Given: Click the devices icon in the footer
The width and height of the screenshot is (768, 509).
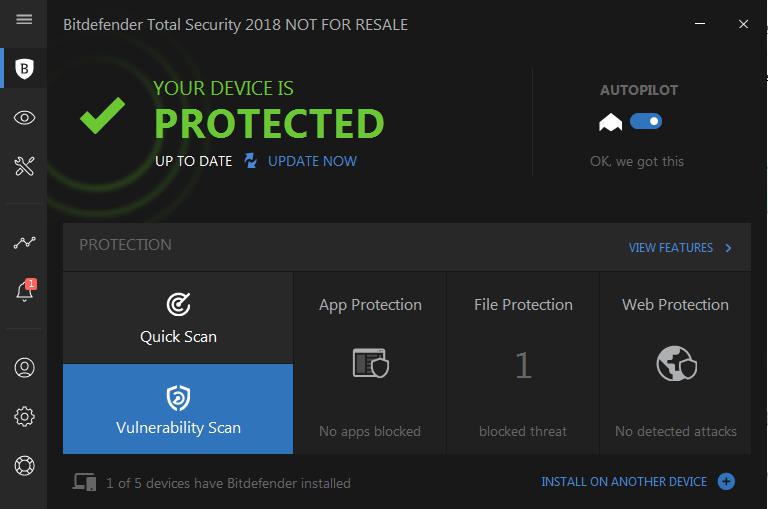Looking at the screenshot, I should (85, 483).
